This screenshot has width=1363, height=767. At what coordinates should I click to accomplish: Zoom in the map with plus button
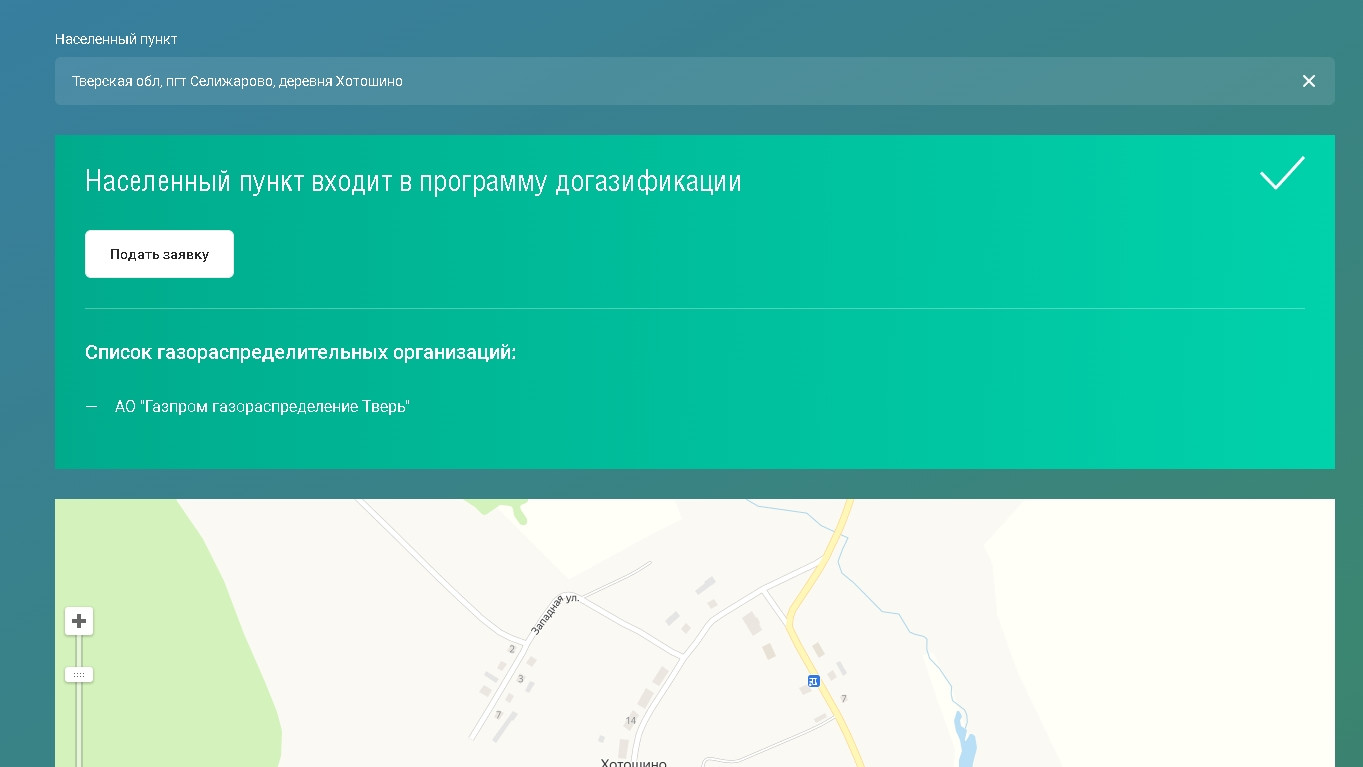pyautogui.click(x=79, y=621)
